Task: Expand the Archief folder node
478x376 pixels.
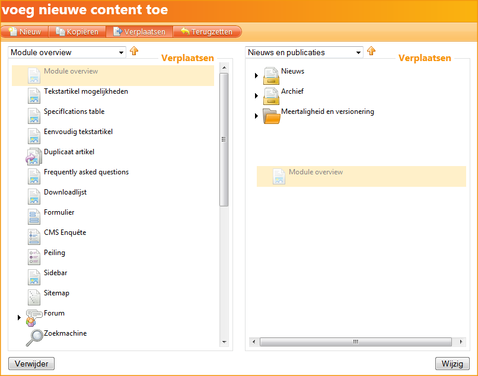Action: [256, 96]
